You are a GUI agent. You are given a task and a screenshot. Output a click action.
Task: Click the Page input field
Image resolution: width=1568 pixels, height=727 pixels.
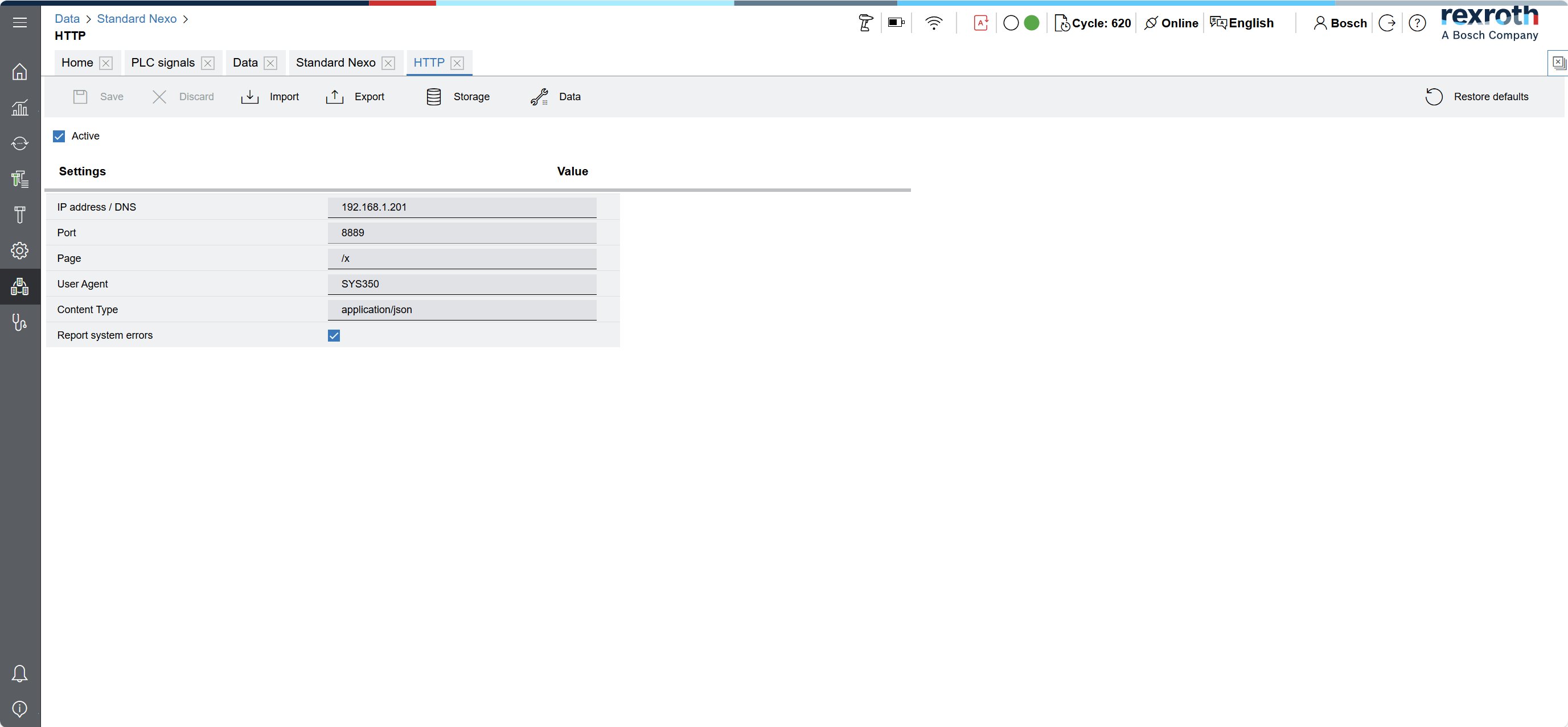click(x=462, y=258)
